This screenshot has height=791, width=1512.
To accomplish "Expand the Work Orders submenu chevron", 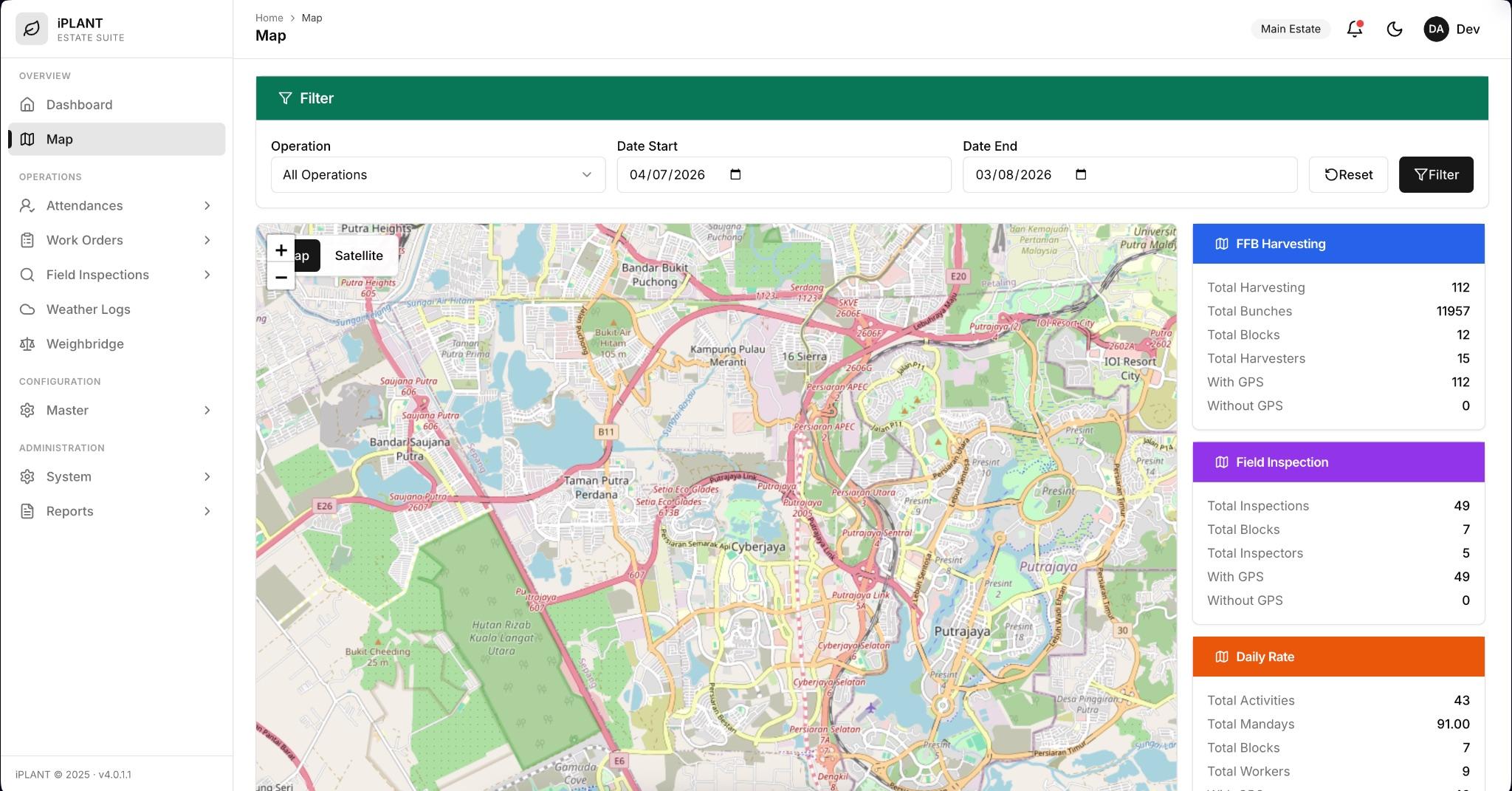I will [207, 240].
